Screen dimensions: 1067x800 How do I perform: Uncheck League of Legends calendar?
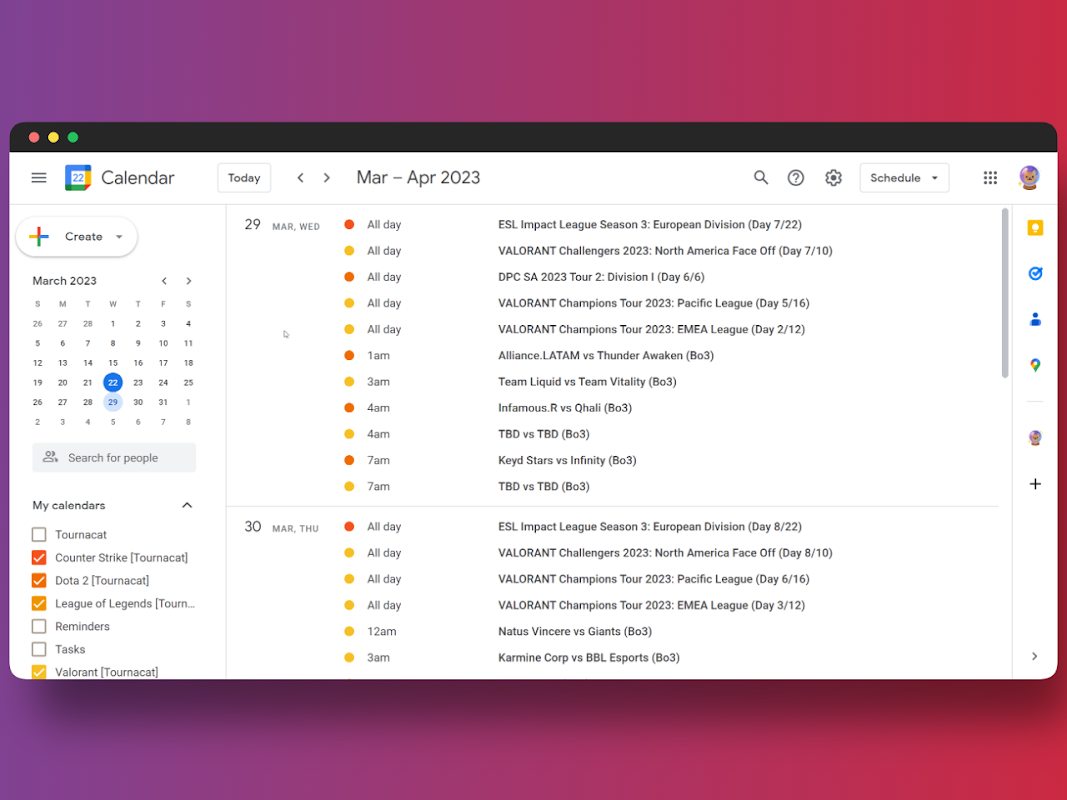click(x=39, y=603)
